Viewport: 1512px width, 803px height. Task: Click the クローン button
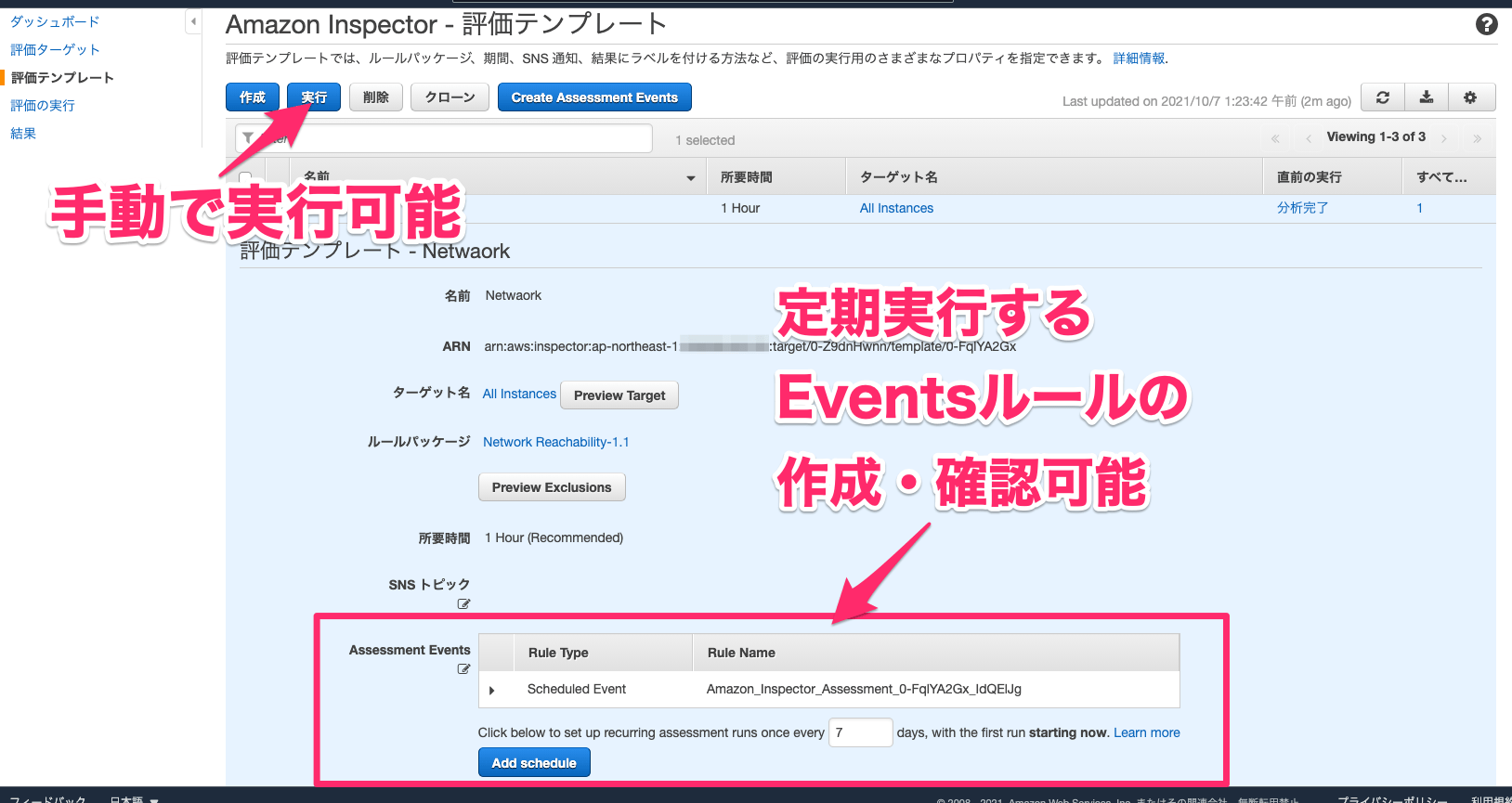tap(450, 97)
